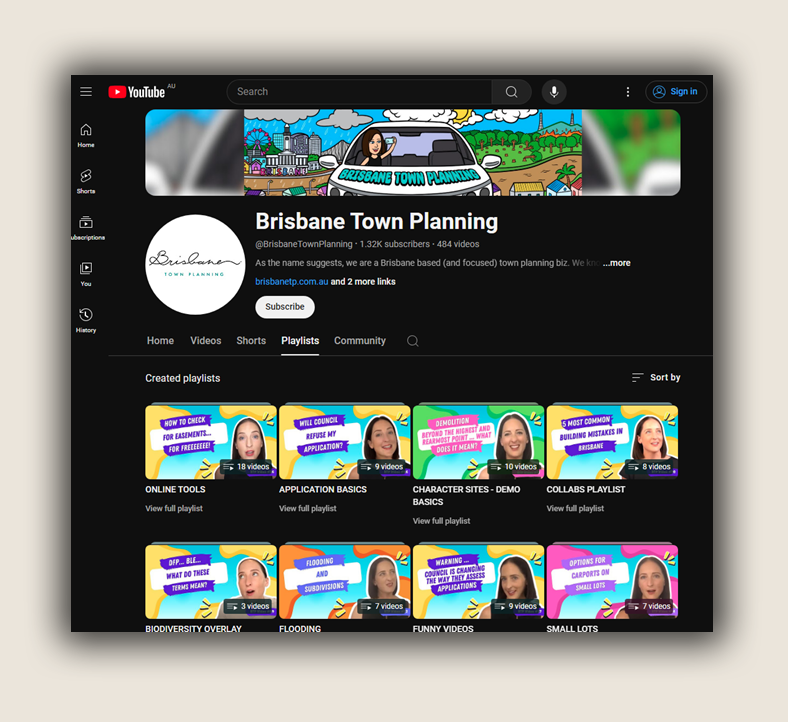Screen dimensions: 788x722
Task: Open the FLOODING playlist thumbnail
Action: [x=344, y=582]
